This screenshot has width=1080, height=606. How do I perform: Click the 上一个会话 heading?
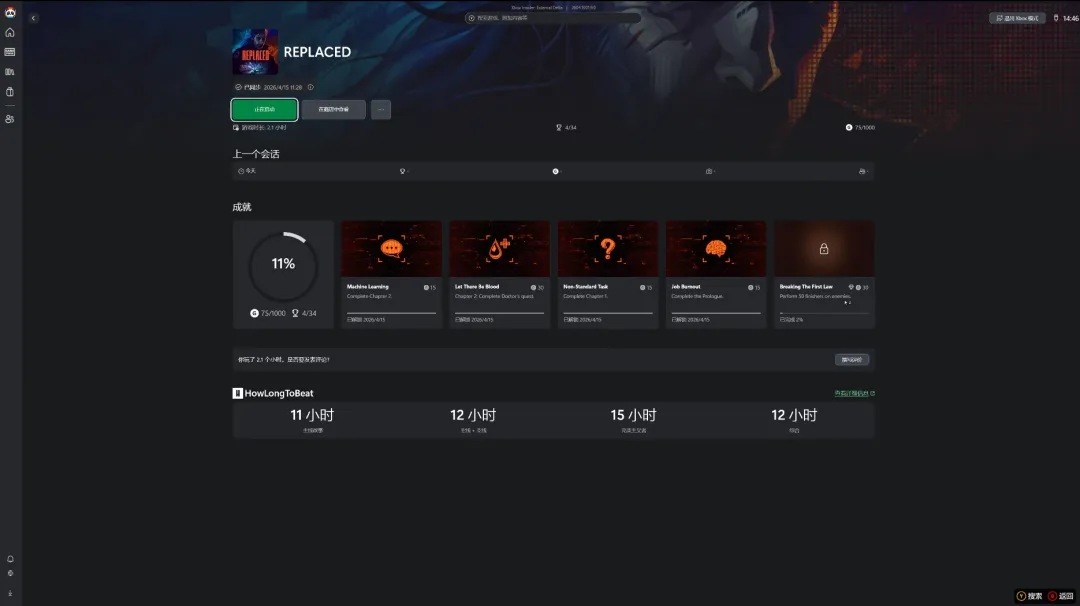[x=256, y=154]
